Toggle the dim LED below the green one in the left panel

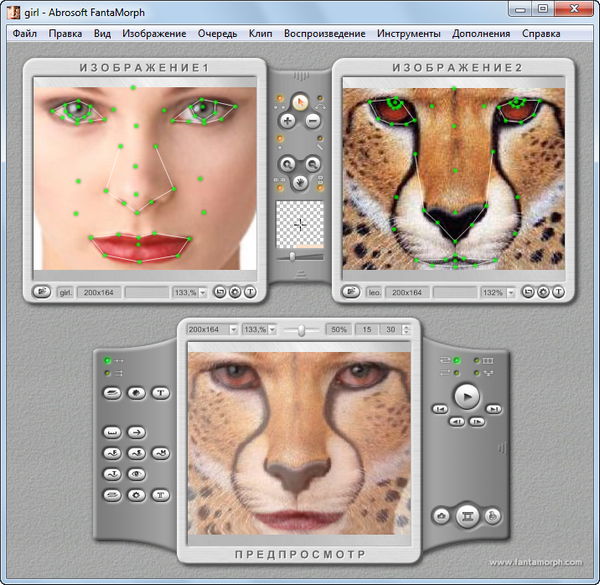coord(108,373)
